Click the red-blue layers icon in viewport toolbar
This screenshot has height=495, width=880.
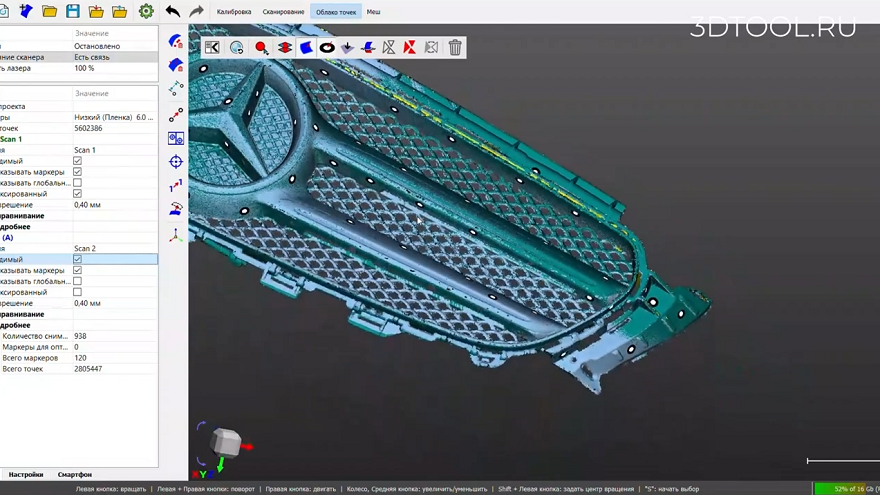[x=285, y=48]
